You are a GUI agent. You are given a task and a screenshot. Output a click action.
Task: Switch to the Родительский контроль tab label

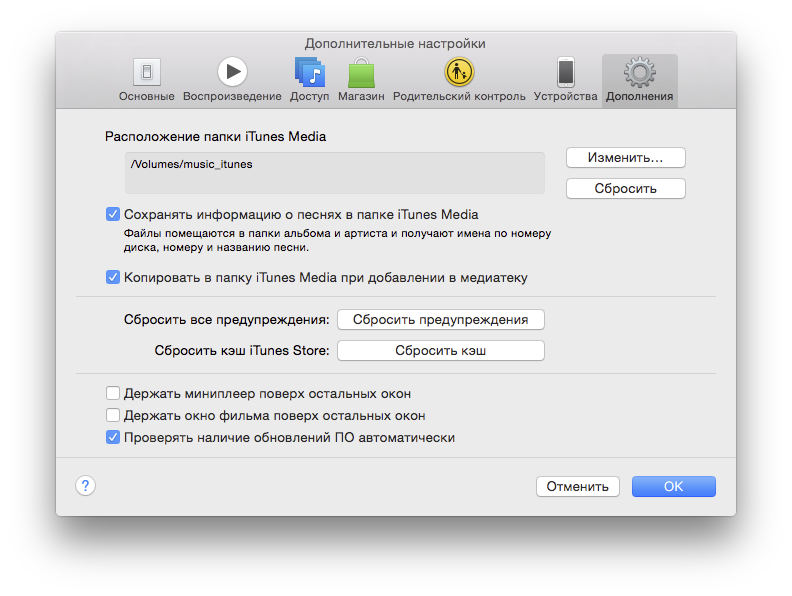459,96
